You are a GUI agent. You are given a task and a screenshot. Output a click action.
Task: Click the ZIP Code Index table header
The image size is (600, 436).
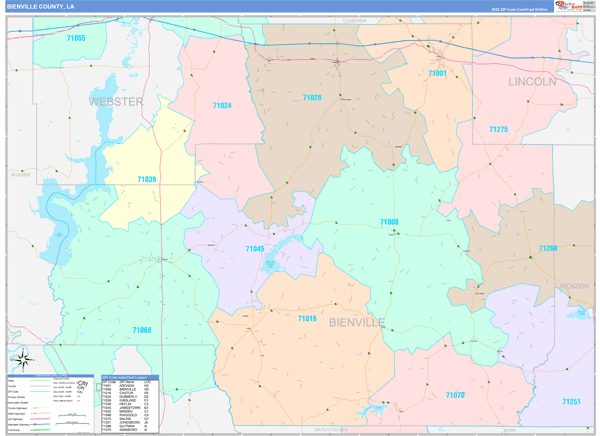point(128,378)
